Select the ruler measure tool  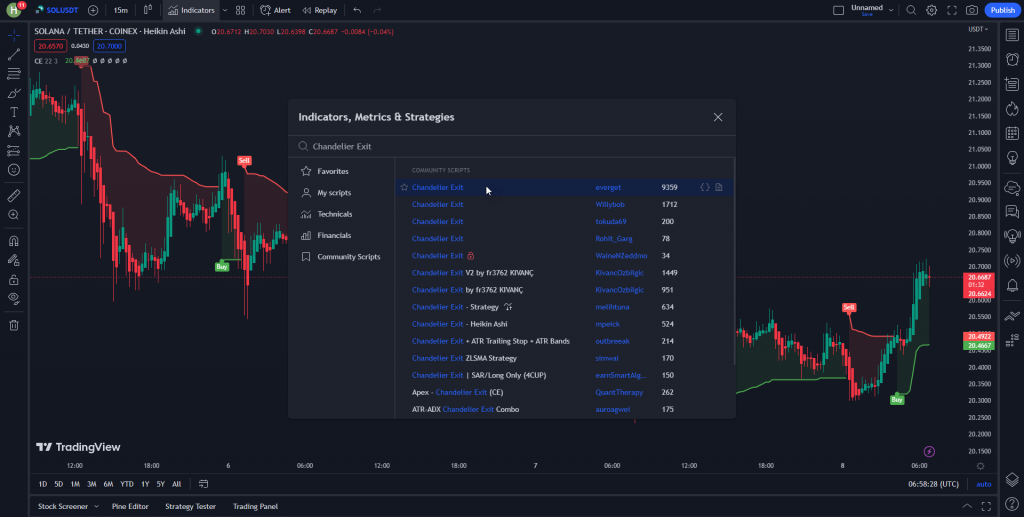point(14,195)
